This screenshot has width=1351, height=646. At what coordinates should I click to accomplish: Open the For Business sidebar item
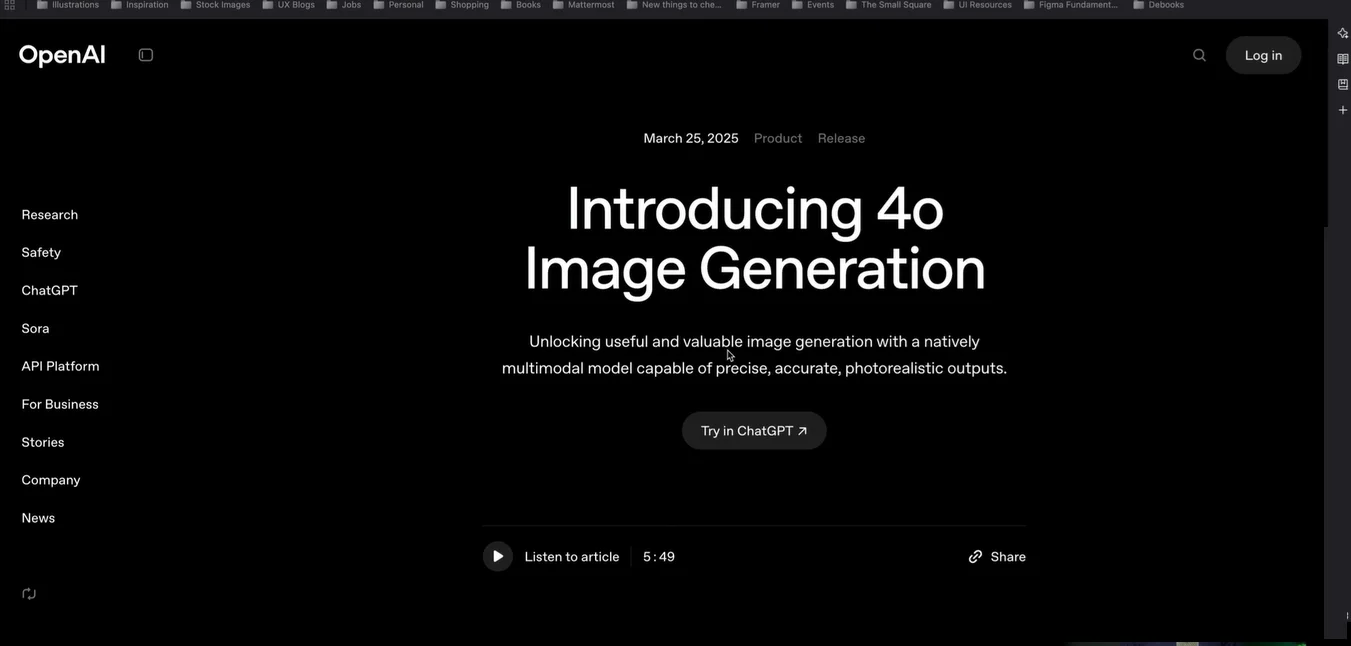click(60, 405)
